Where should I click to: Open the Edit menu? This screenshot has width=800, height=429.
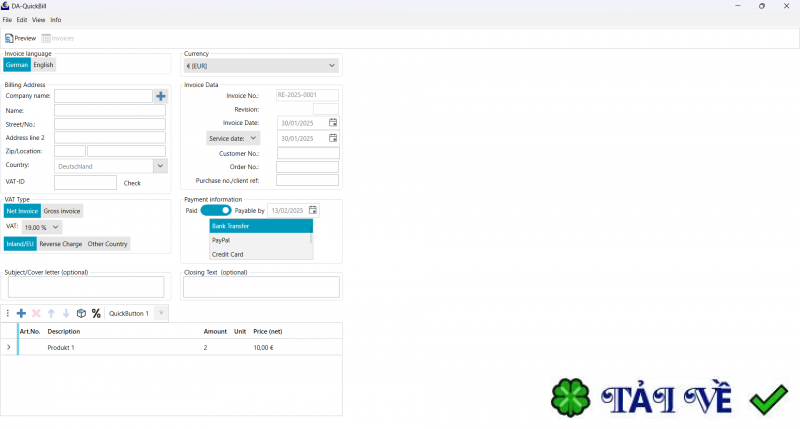pyautogui.click(x=22, y=20)
